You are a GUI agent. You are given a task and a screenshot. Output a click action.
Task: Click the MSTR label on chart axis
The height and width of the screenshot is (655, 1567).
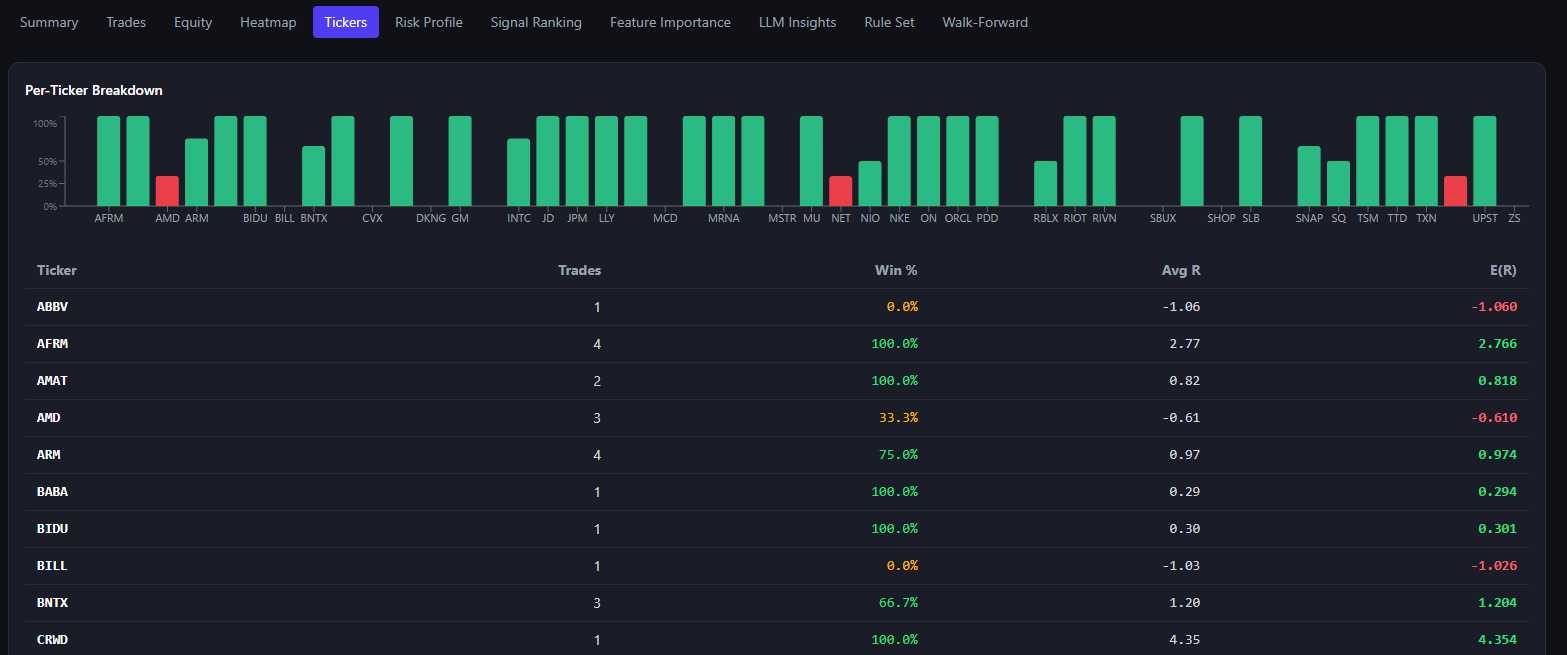point(783,218)
